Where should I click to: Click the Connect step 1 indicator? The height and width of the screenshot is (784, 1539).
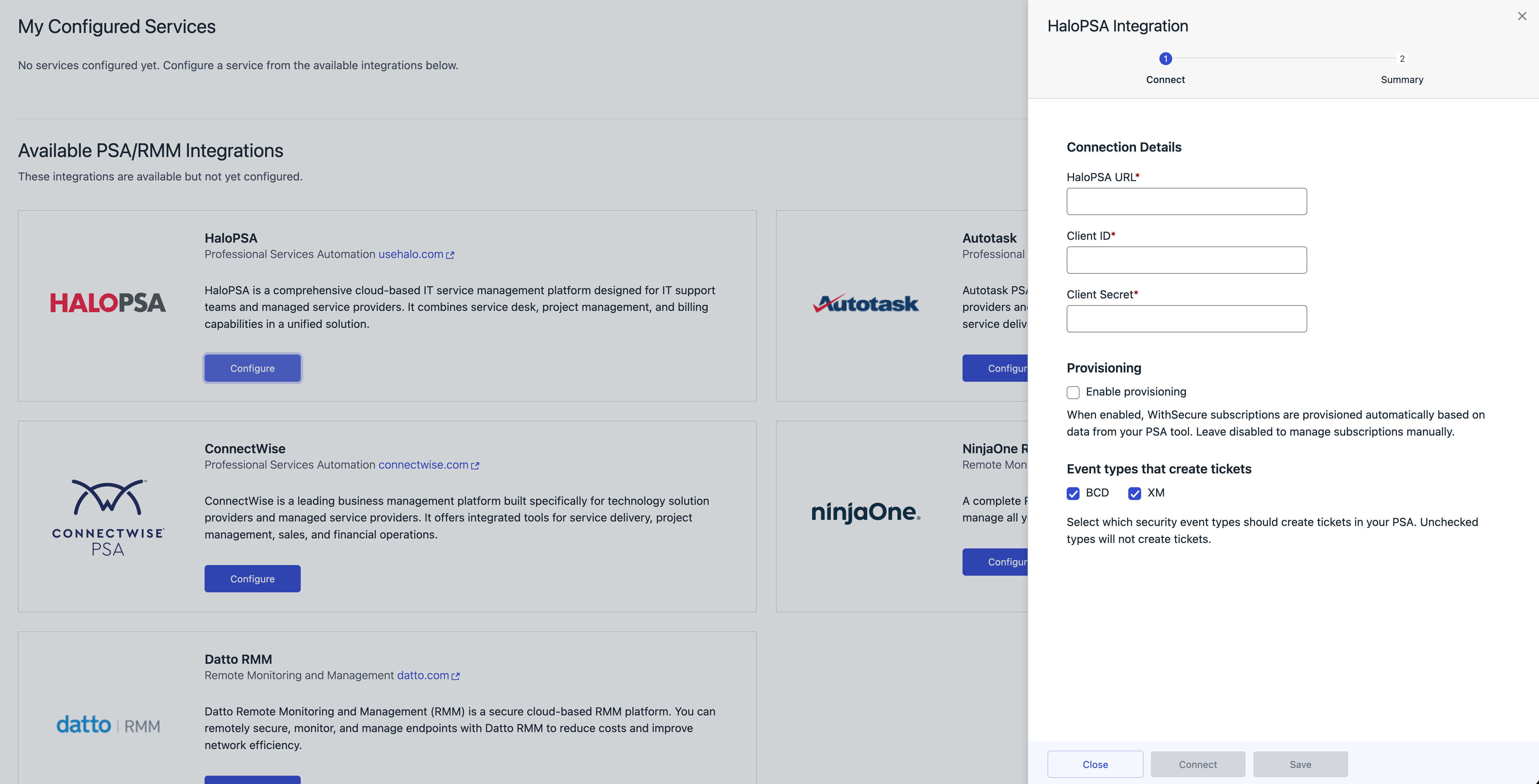(1165, 59)
